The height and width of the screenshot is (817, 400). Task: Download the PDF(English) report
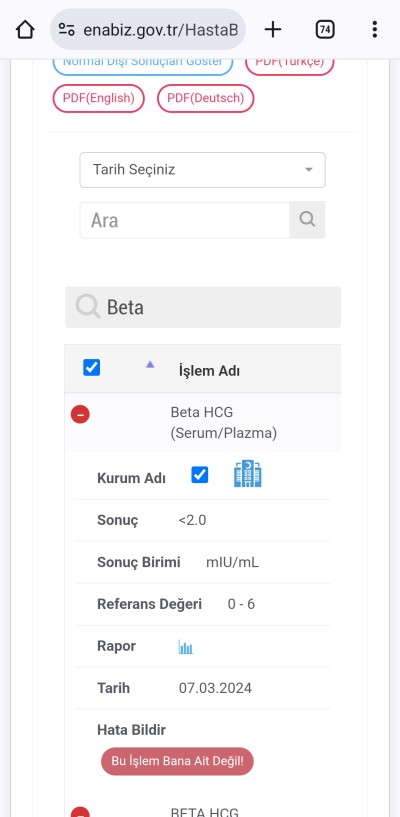click(x=98, y=98)
